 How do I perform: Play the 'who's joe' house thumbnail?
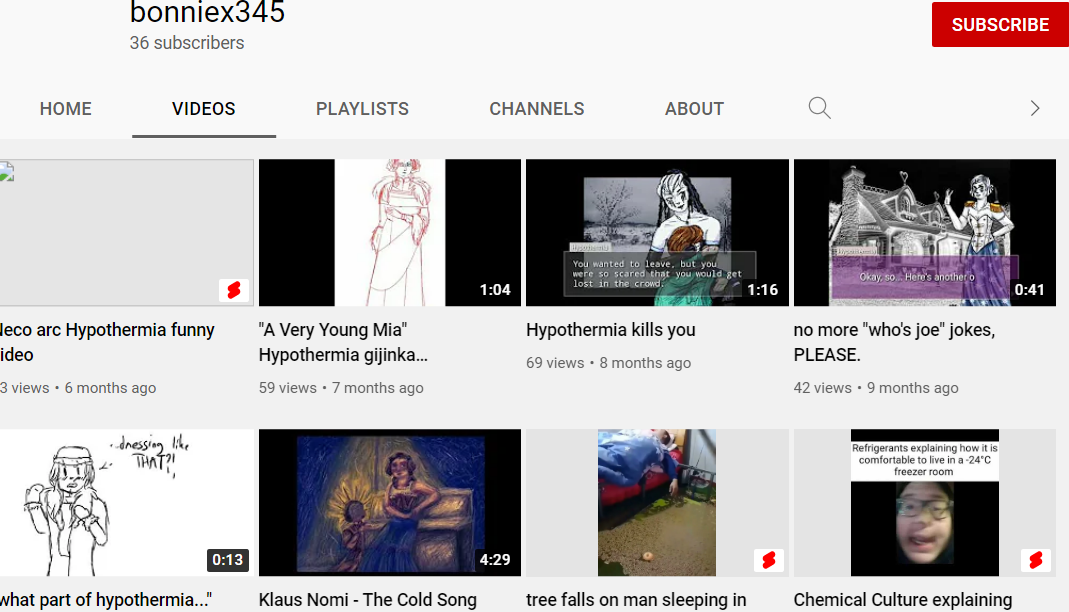point(924,232)
